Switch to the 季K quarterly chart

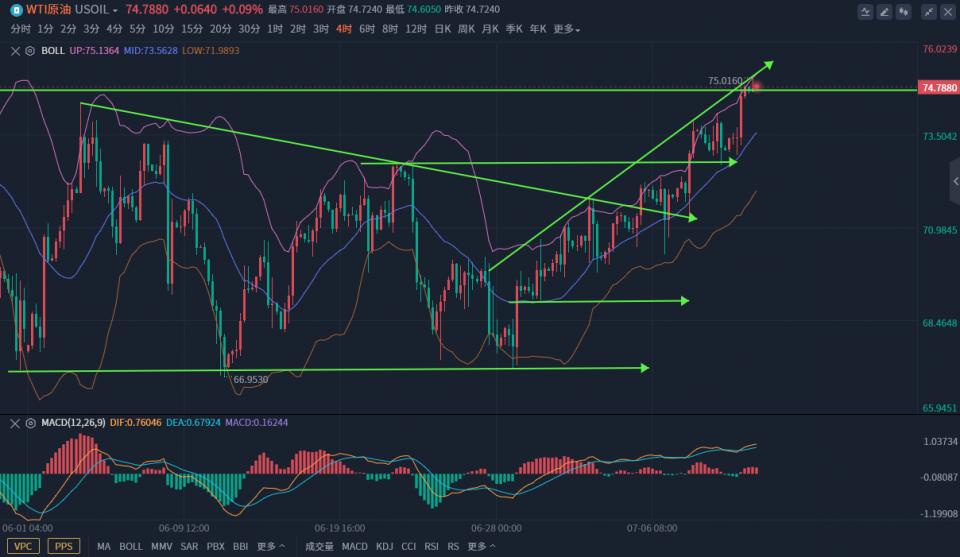514,29
